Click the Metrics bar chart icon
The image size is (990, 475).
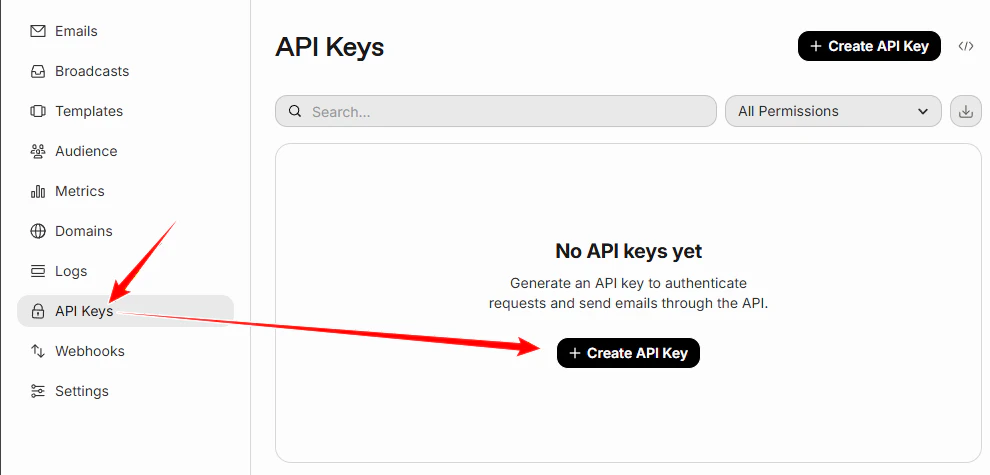(38, 191)
